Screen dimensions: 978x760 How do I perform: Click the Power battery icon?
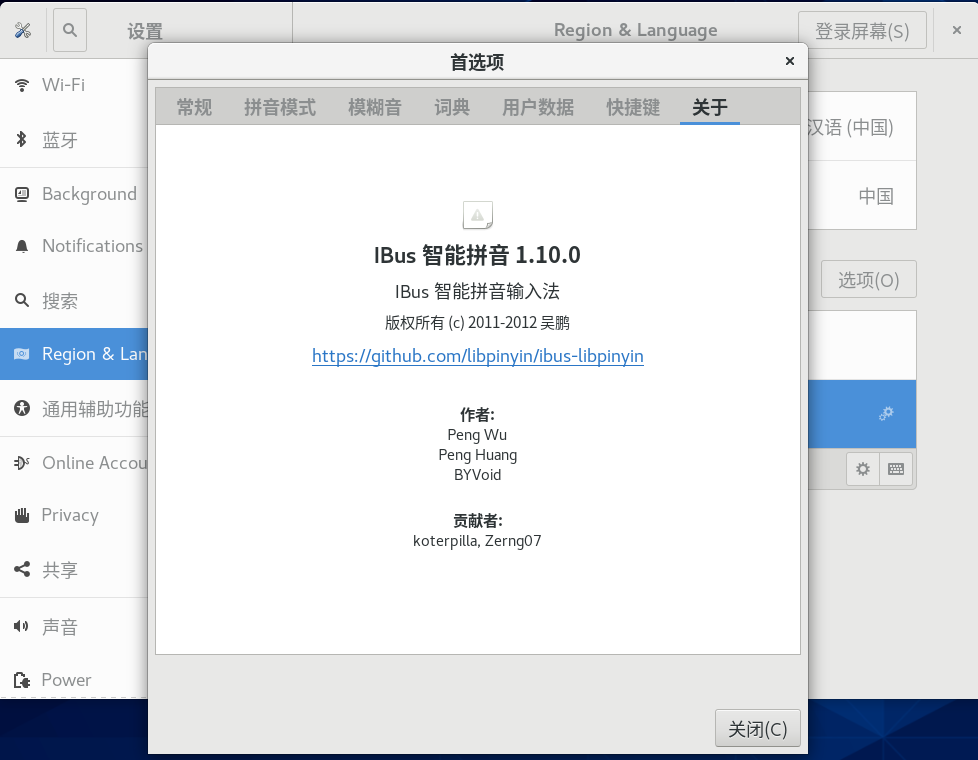pyautogui.click(x=22, y=680)
